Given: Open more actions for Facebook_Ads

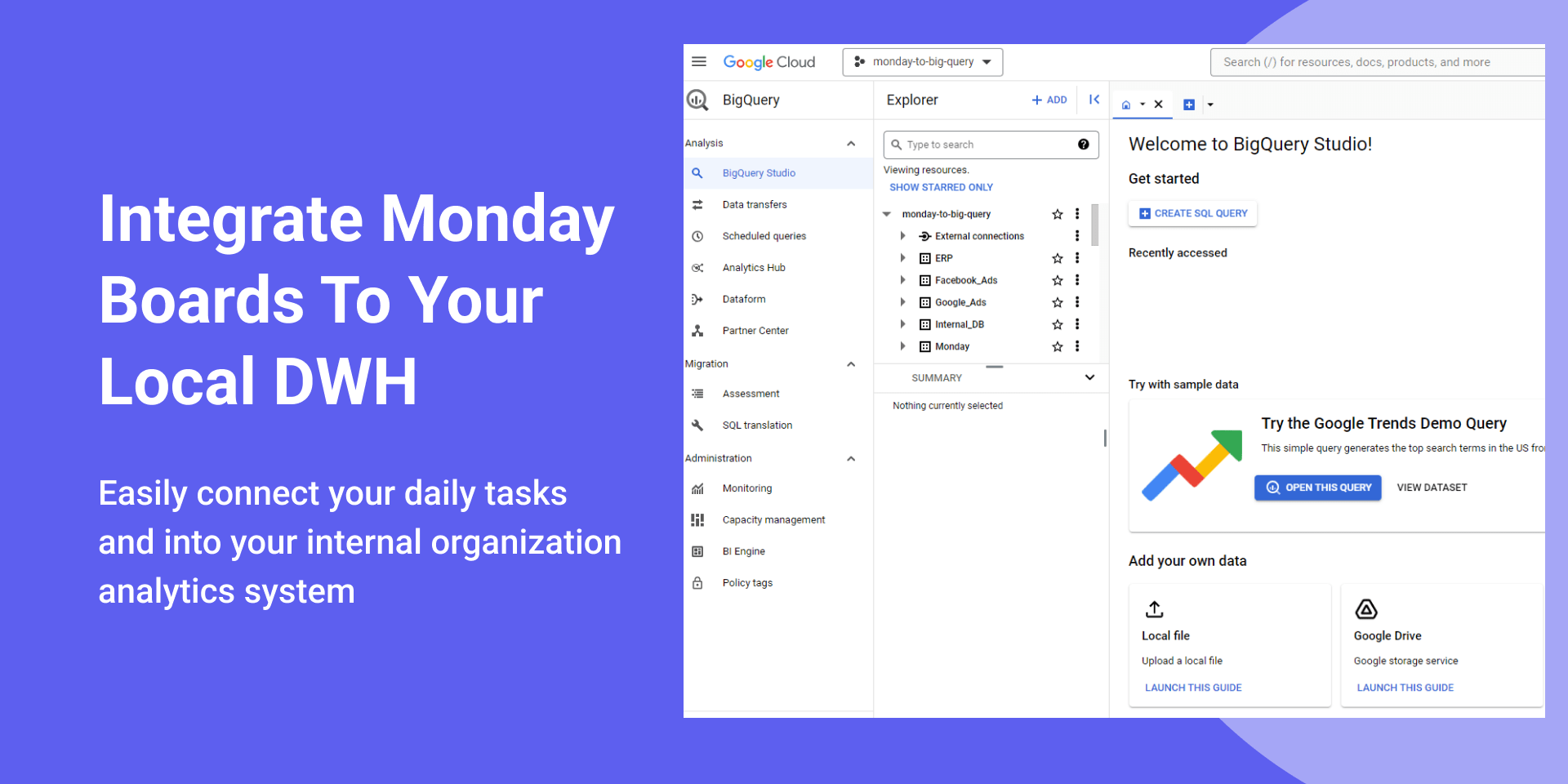Looking at the screenshot, I should (1077, 280).
